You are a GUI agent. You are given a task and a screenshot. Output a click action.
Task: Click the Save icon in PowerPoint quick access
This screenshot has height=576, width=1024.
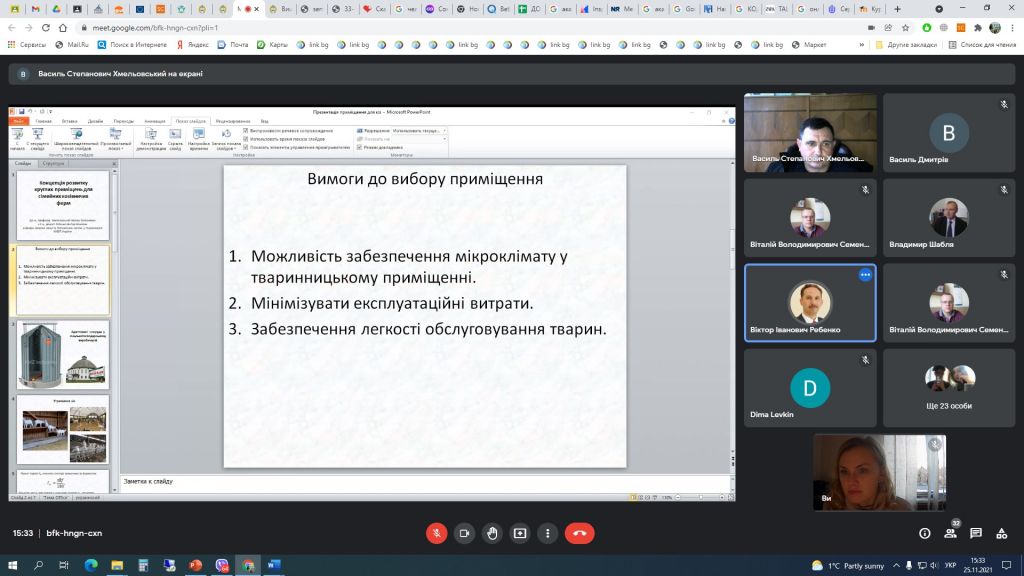pyautogui.click(x=22, y=112)
